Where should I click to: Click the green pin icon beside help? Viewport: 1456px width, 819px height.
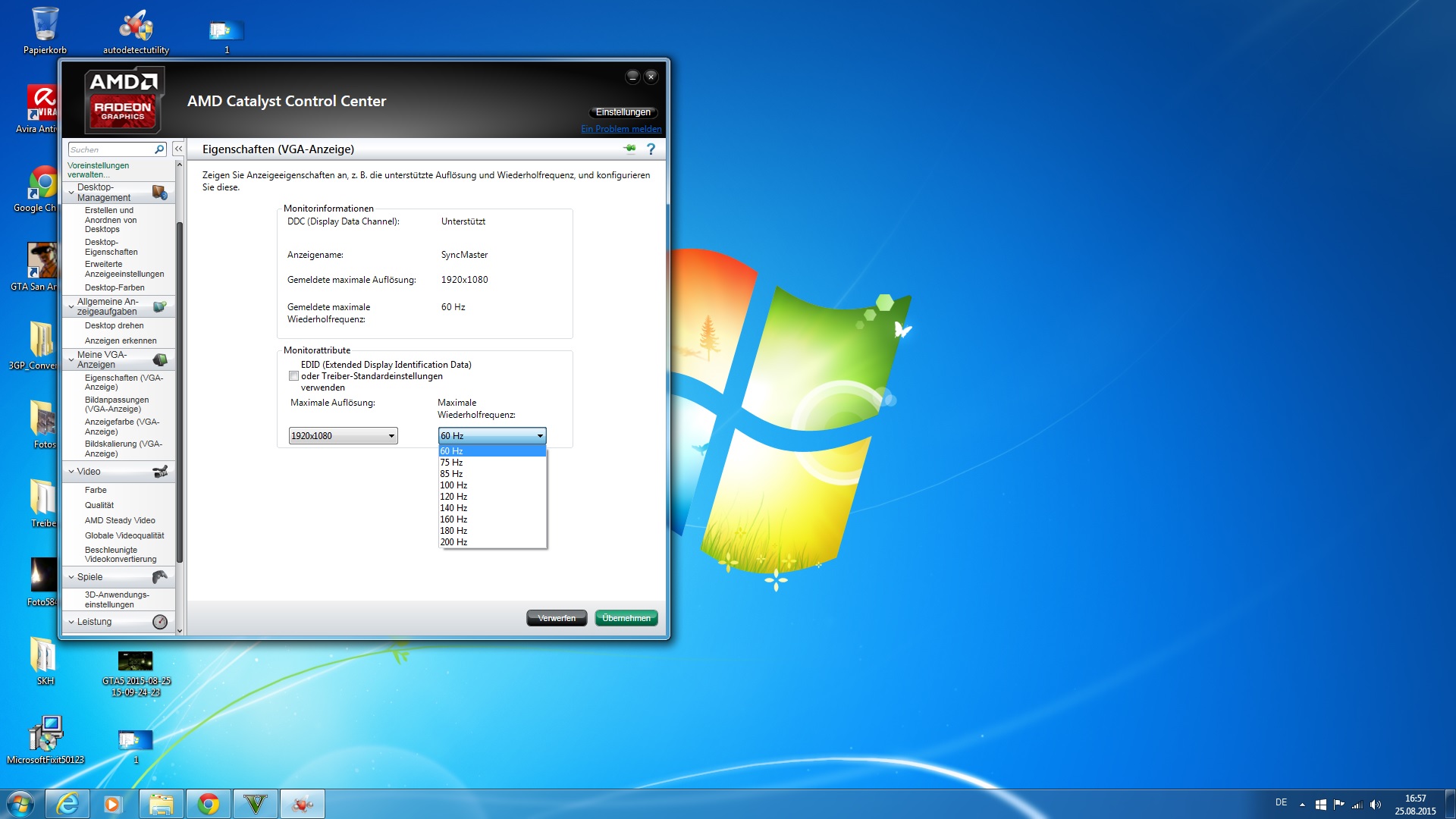pyautogui.click(x=629, y=149)
